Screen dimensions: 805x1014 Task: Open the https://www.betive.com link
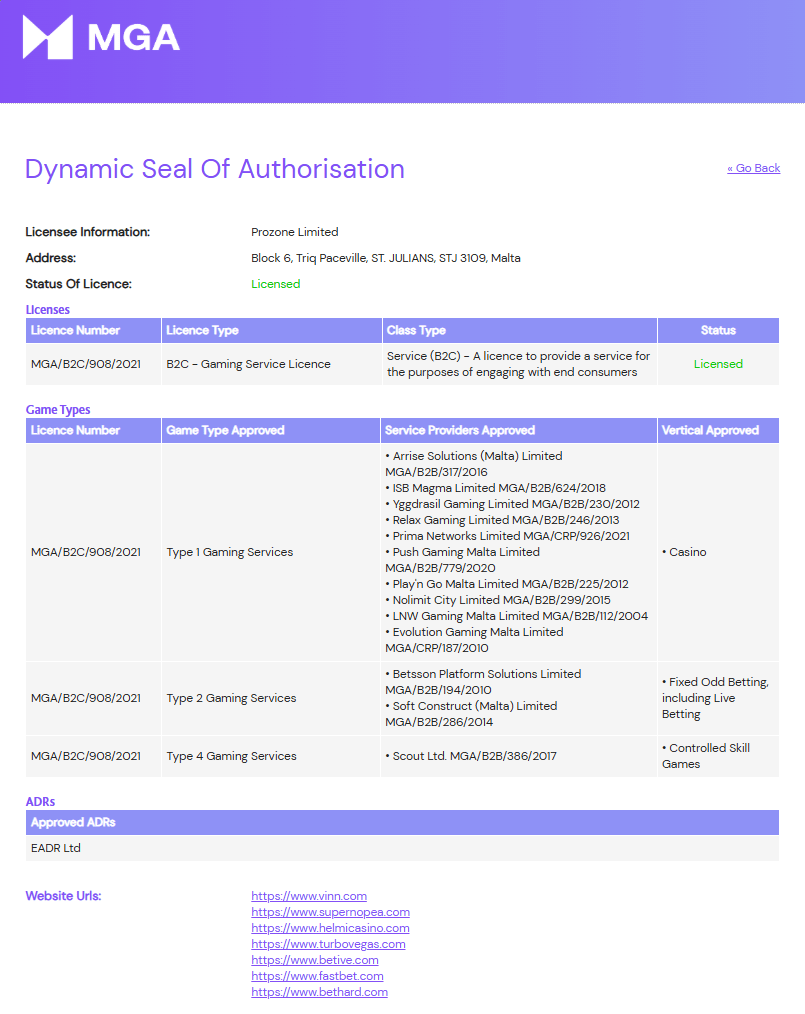(315, 960)
